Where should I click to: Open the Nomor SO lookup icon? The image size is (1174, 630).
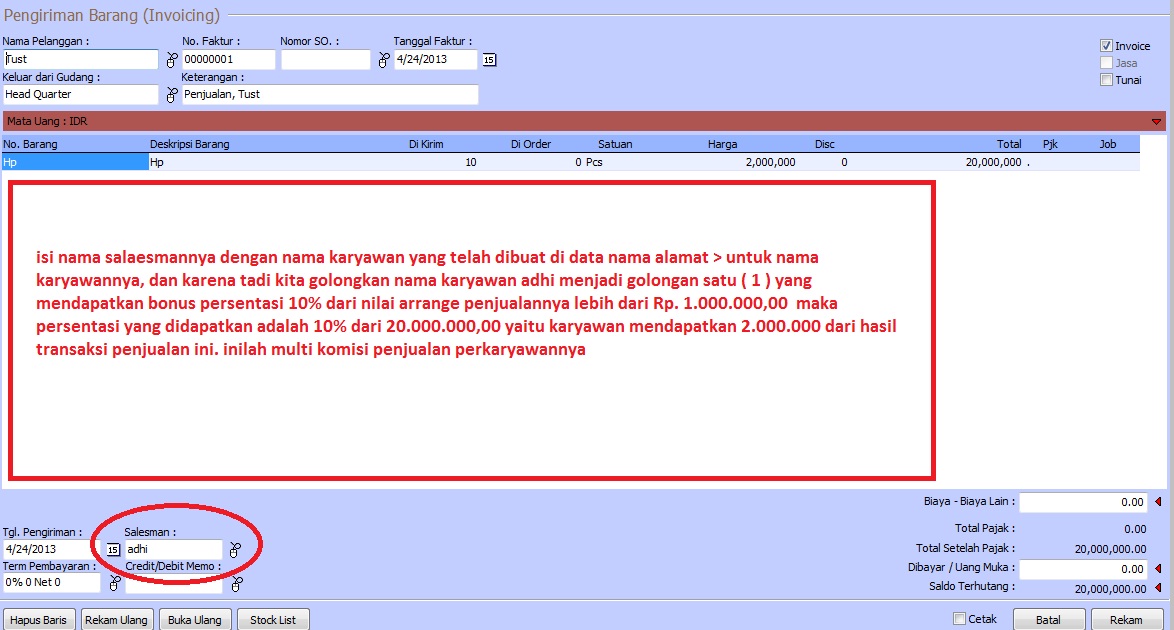(383, 61)
